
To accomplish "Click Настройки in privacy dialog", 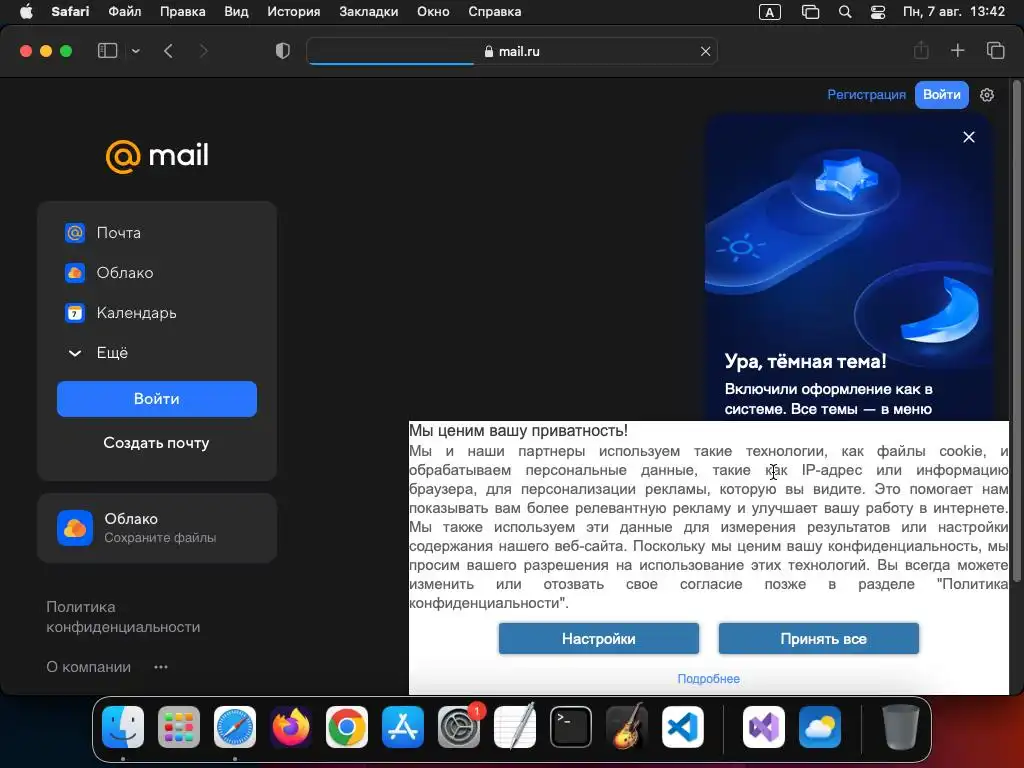I will [x=599, y=639].
